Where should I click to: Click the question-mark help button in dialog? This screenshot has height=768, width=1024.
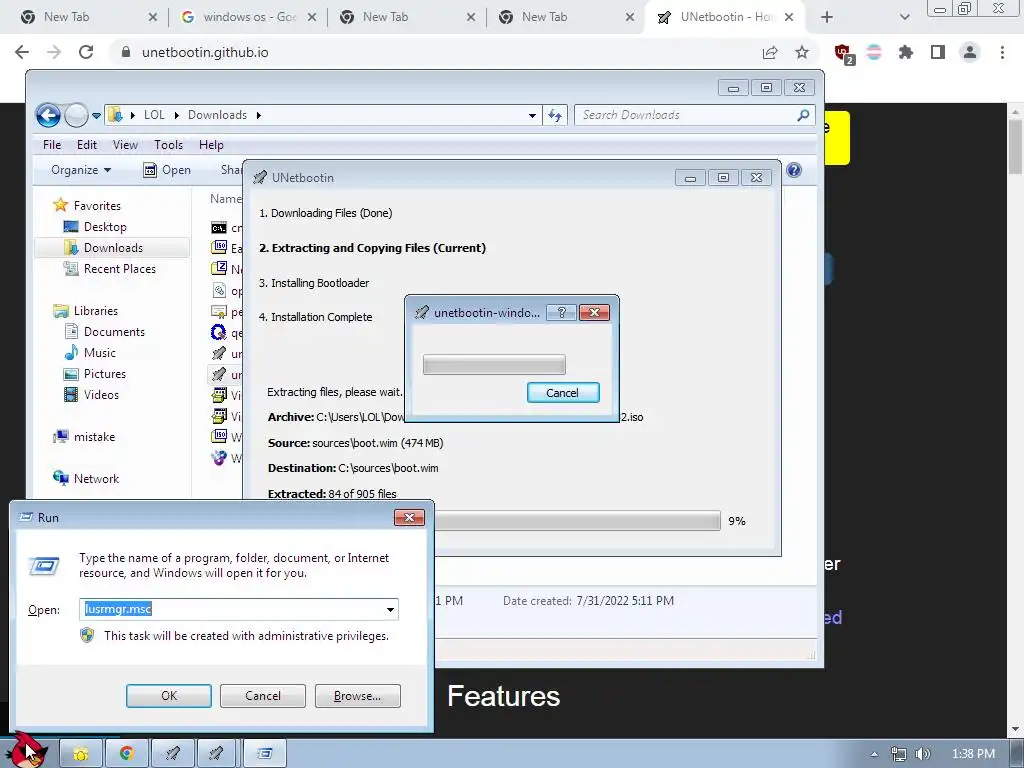coord(562,313)
